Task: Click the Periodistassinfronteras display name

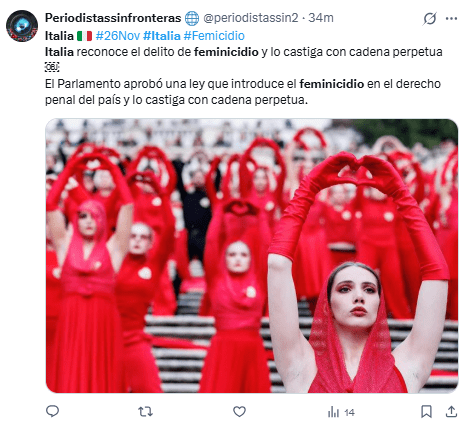Action: (113, 18)
